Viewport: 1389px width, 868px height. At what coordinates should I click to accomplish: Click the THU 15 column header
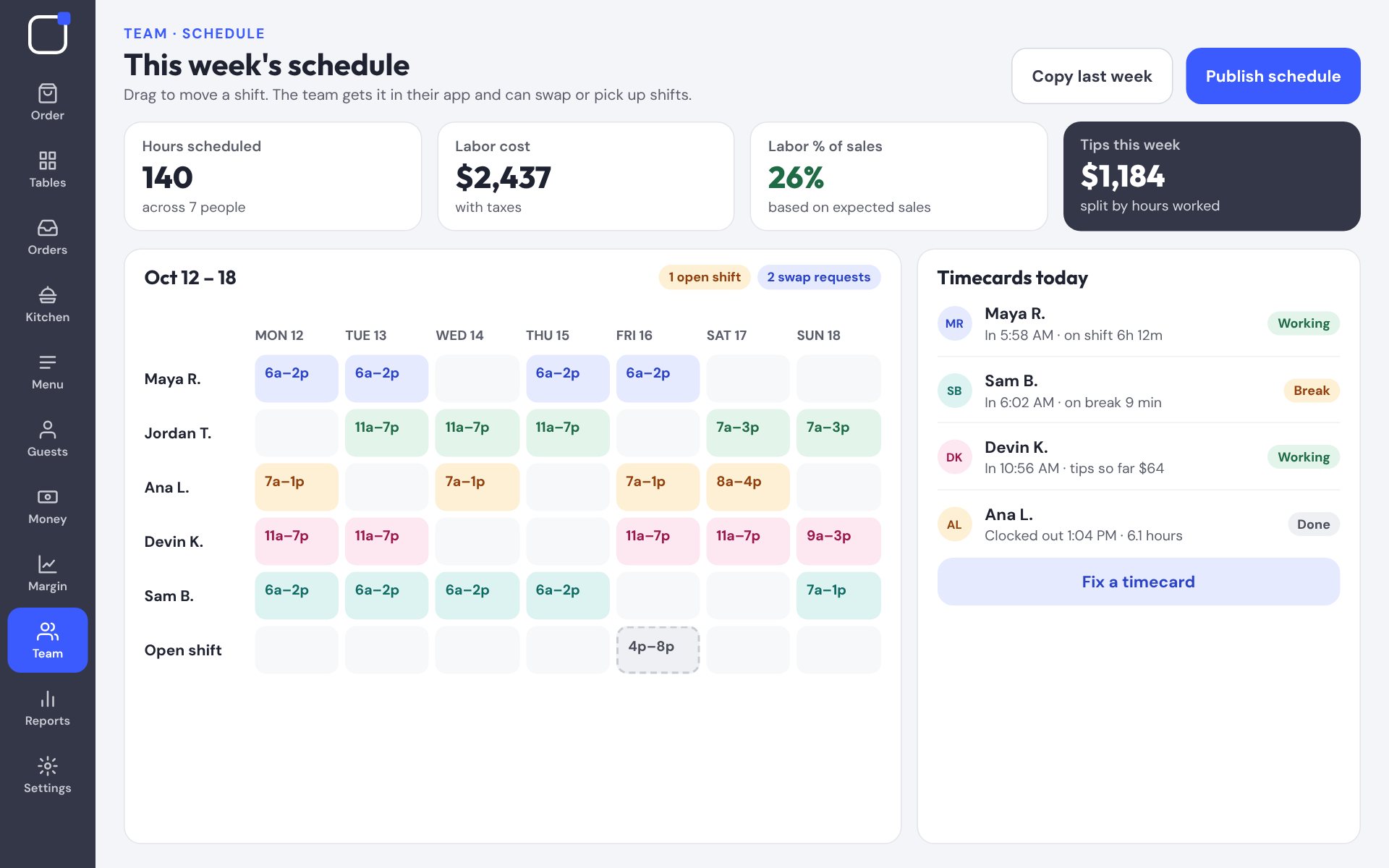point(548,336)
